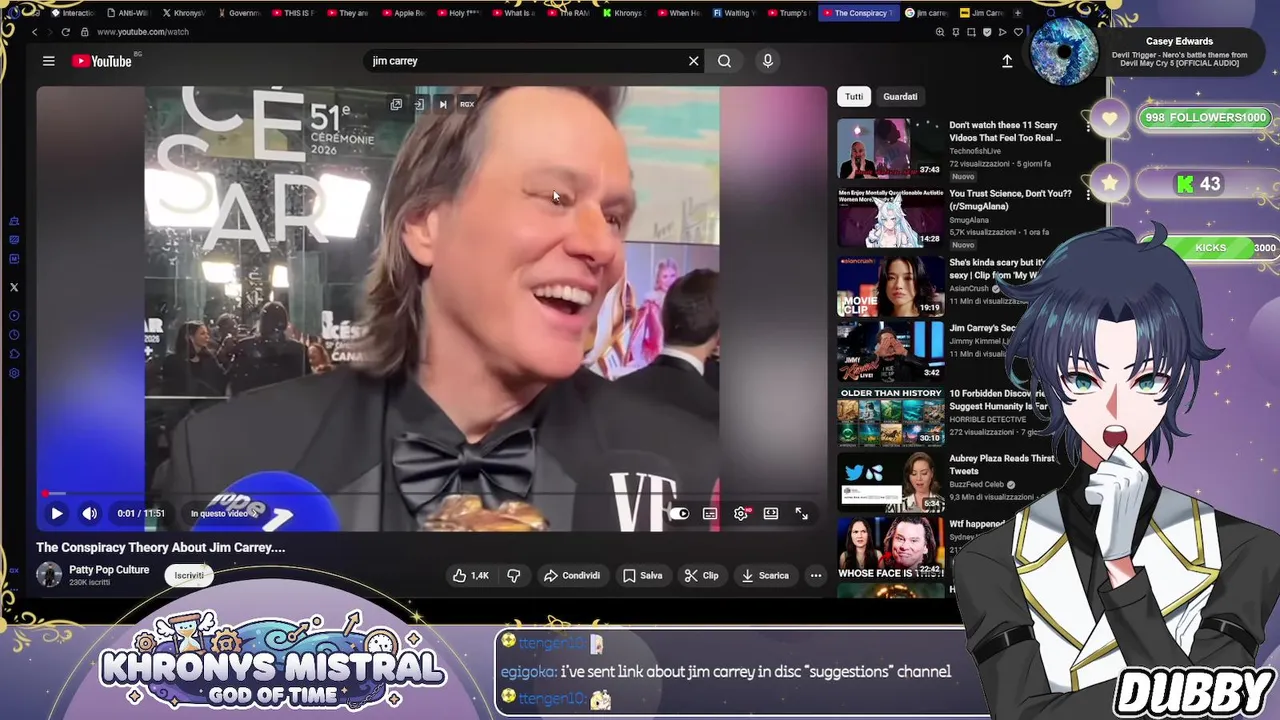Go to the YouTube home logo
The height and width of the screenshot is (720, 1280).
tap(102, 61)
